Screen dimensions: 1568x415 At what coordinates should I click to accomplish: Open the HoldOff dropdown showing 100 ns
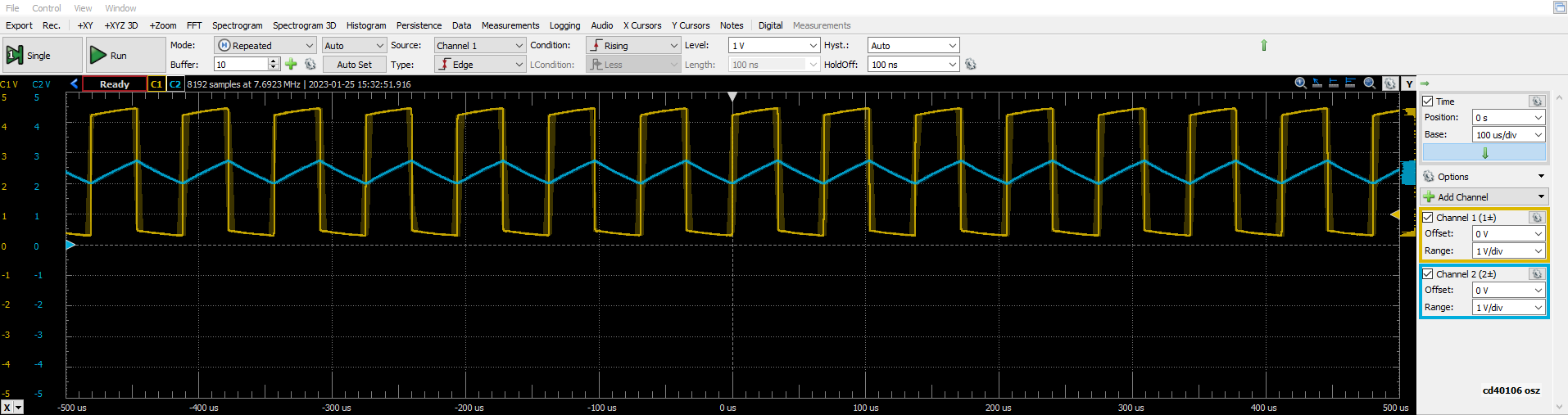point(913,65)
